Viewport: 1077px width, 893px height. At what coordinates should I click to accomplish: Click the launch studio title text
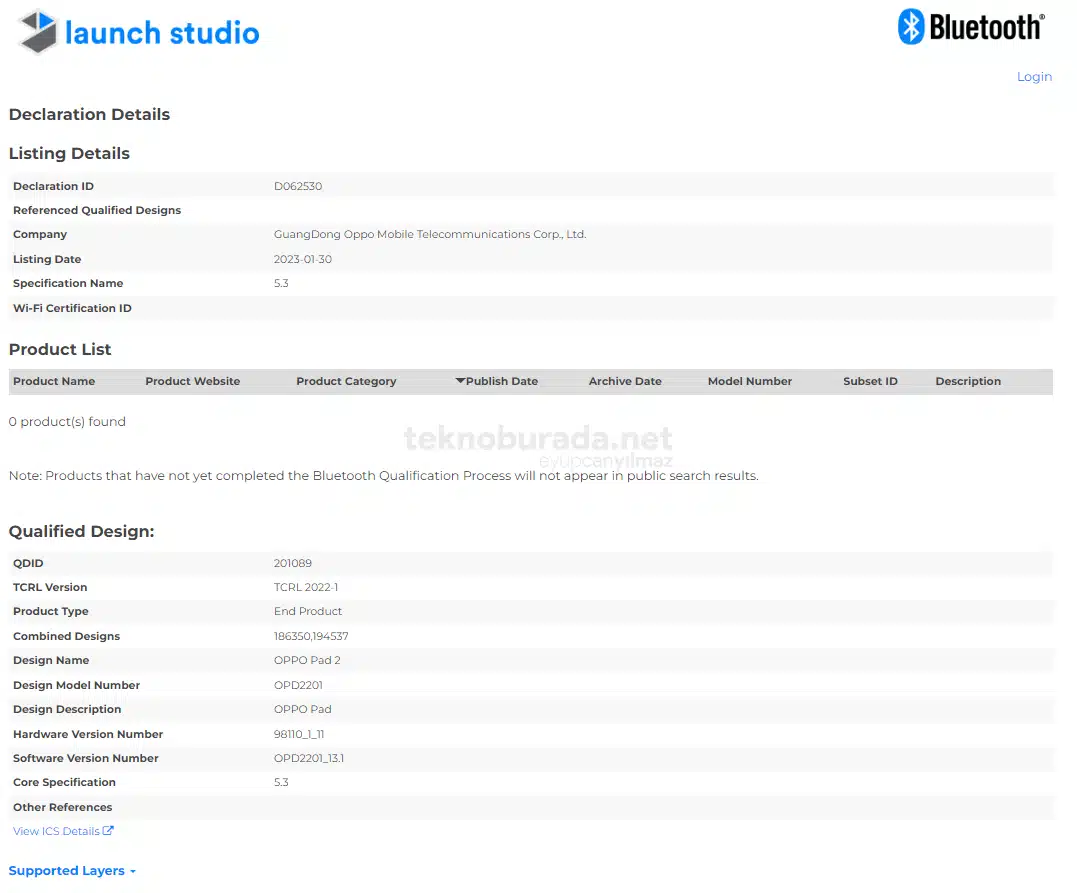pyautogui.click(x=162, y=33)
